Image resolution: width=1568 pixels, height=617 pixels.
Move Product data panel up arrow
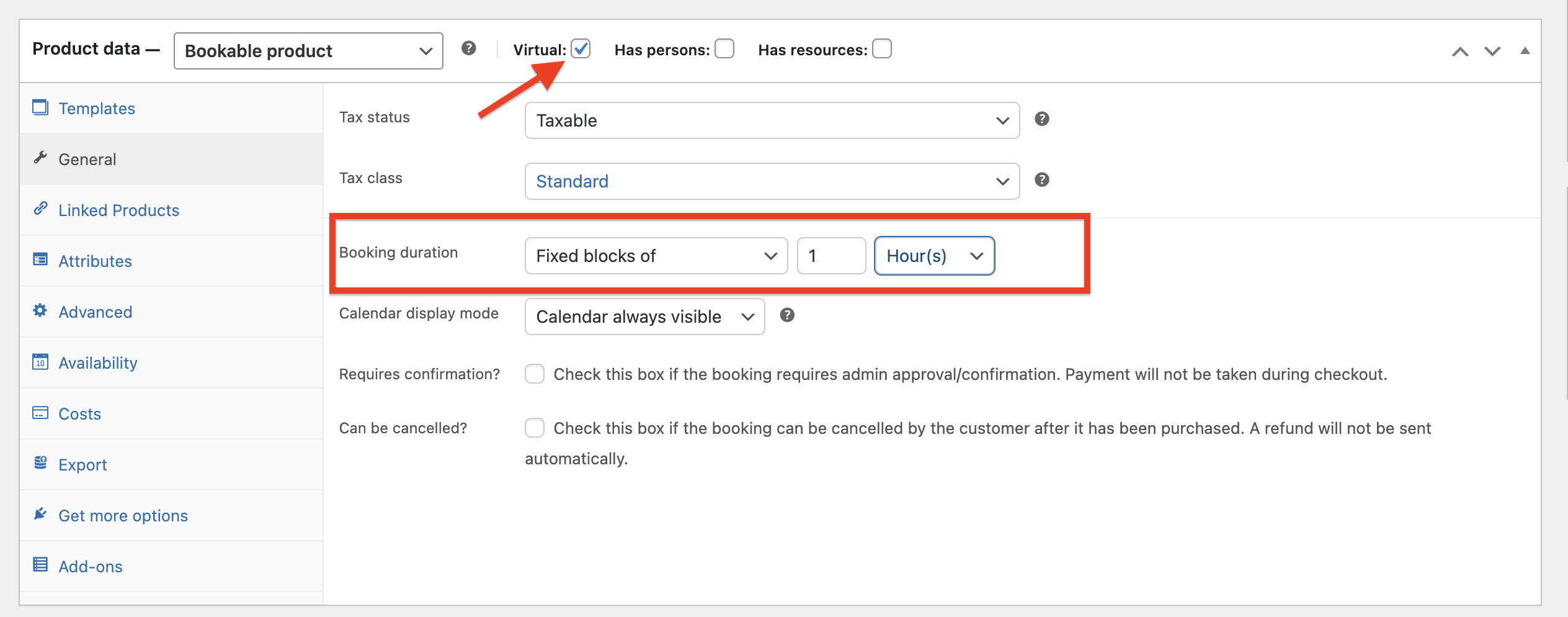click(x=1460, y=51)
